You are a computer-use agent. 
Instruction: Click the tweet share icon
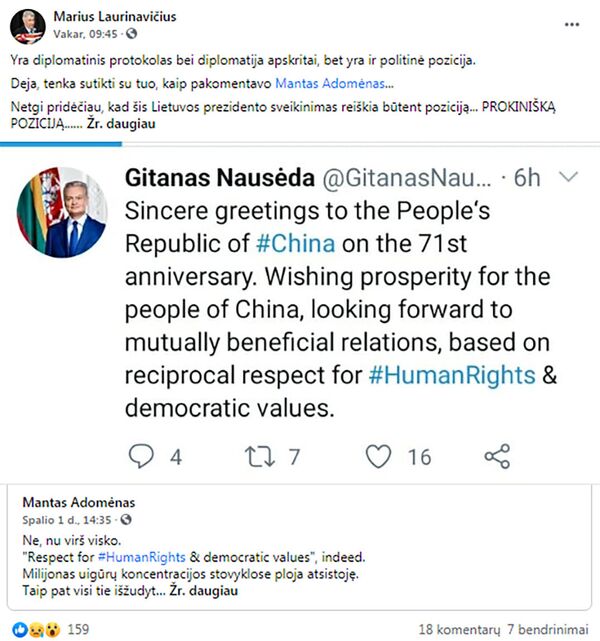point(497,456)
